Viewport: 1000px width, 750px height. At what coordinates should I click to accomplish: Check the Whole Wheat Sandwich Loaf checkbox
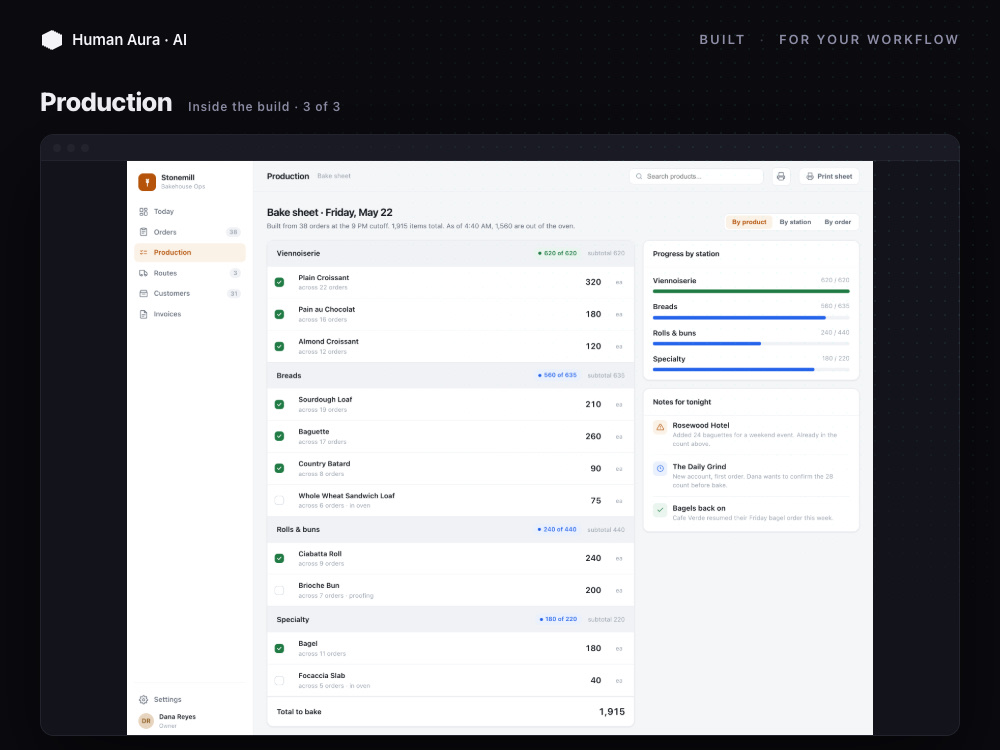pyautogui.click(x=279, y=501)
